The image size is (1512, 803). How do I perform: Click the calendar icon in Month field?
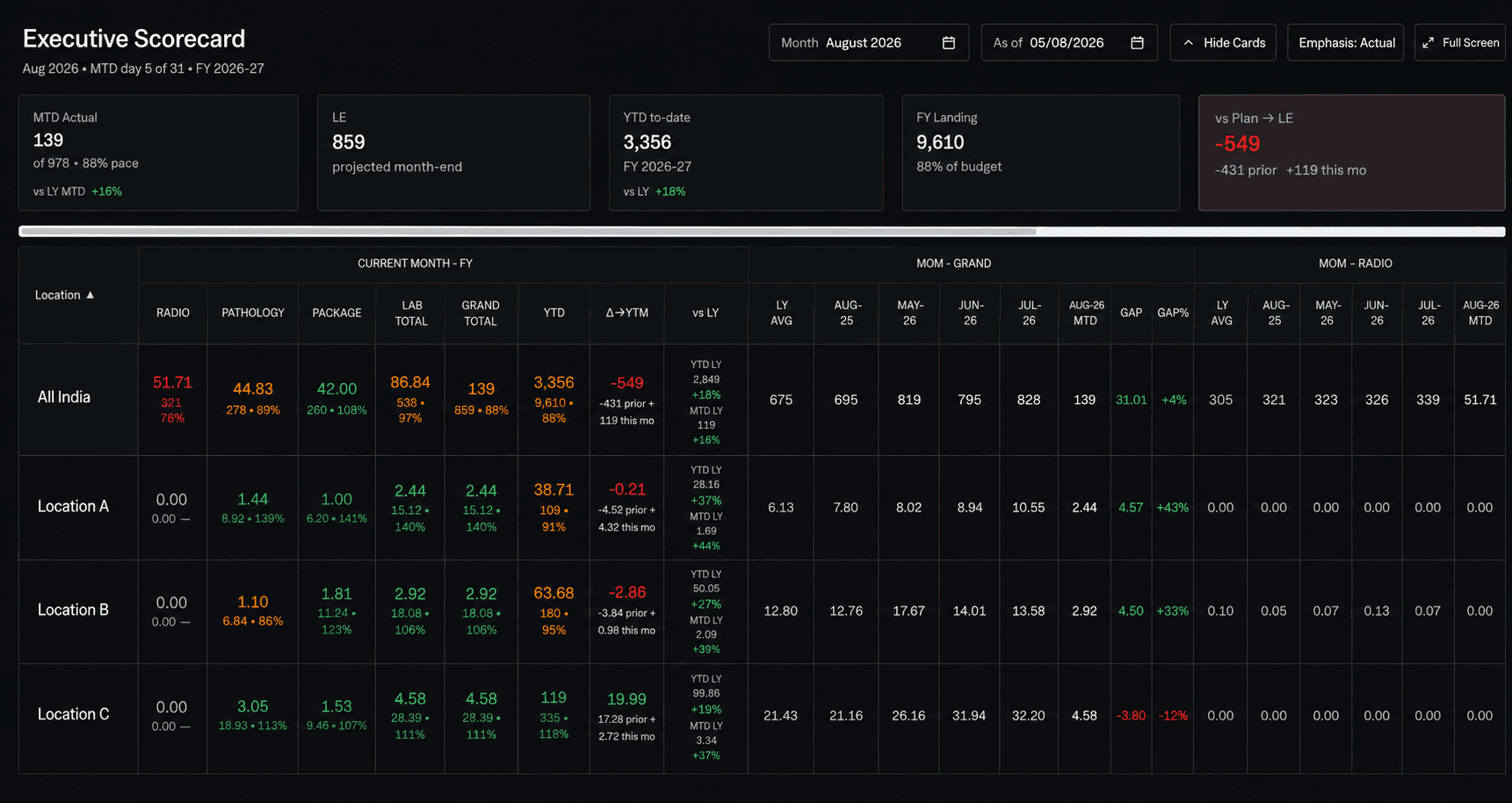948,43
